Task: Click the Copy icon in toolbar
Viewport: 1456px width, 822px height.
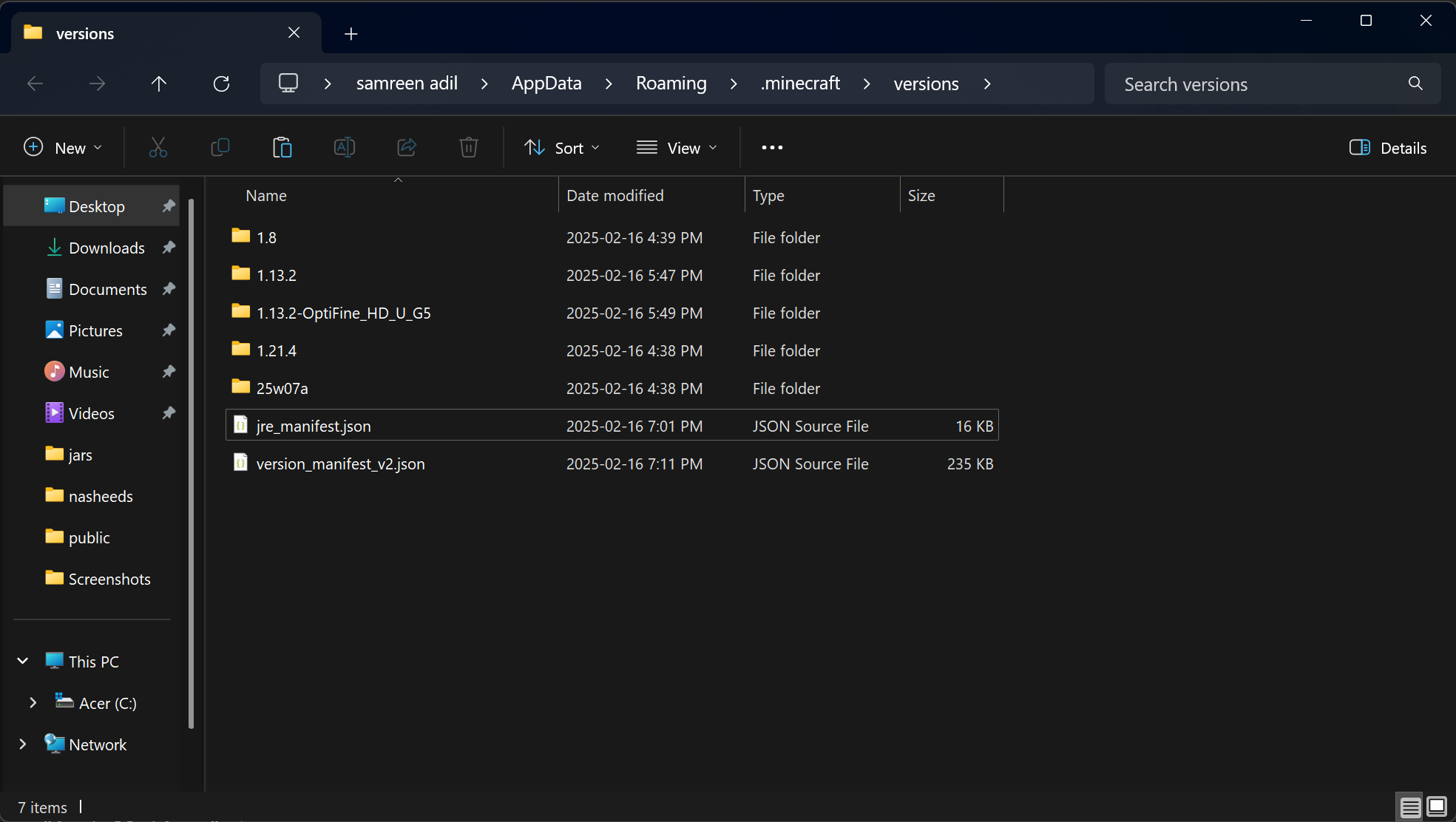Action: point(220,148)
